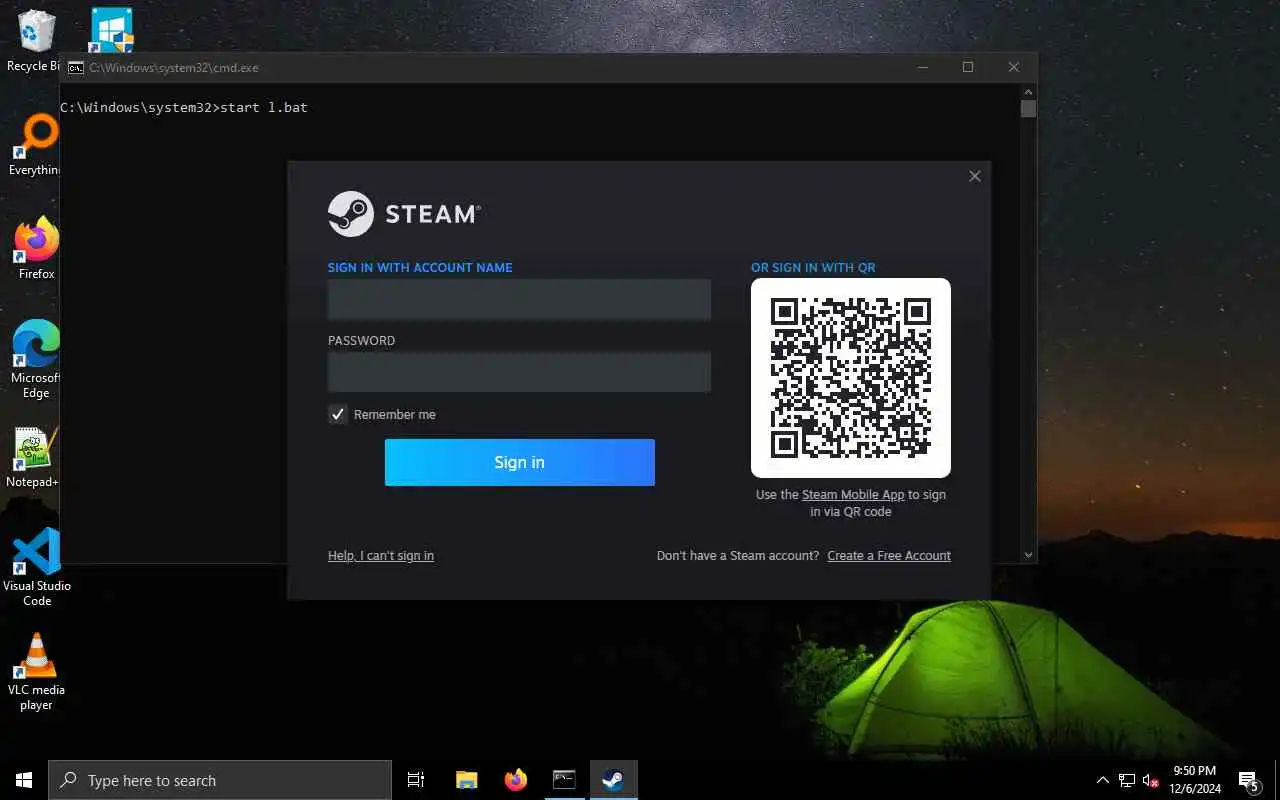Open the Recycle Bin desktop icon
Viewport: 1280px width, 800px height.
point(35,41)
